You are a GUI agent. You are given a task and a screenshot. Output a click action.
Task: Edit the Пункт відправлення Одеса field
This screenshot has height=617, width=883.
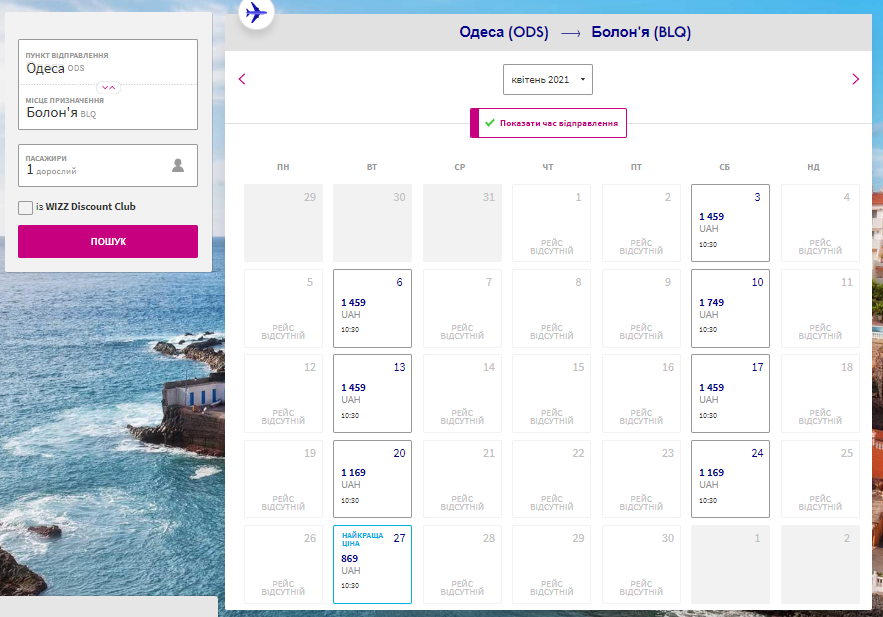[x=108, y=63]
